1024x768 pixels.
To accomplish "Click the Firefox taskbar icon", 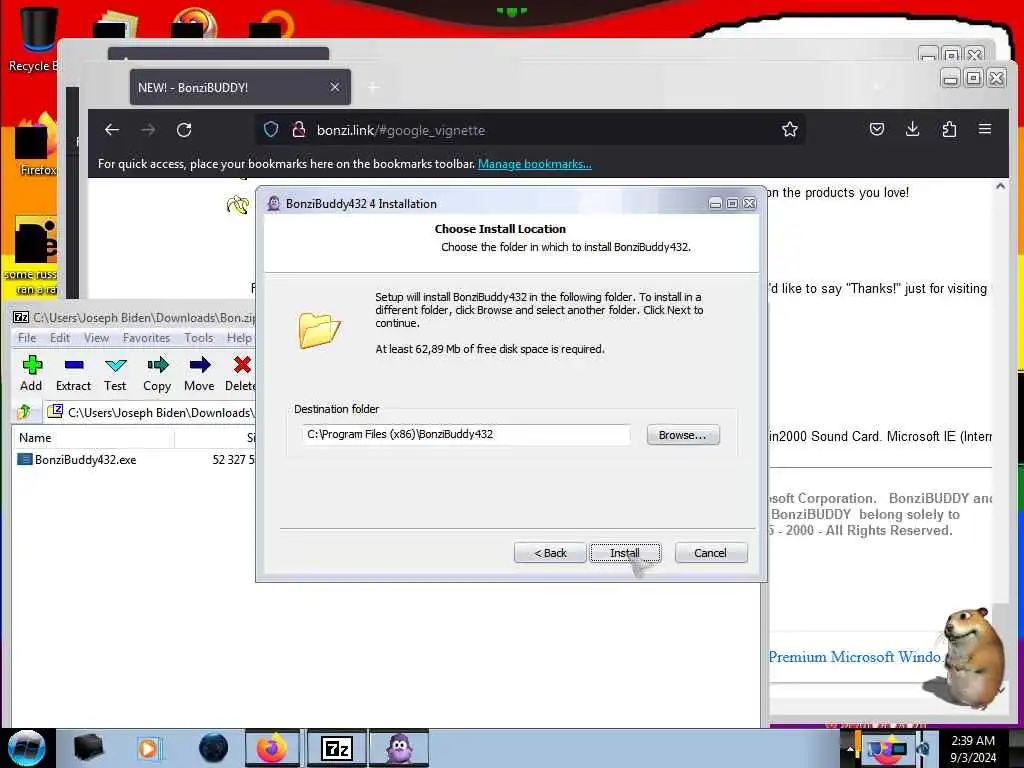I will 272,748.
